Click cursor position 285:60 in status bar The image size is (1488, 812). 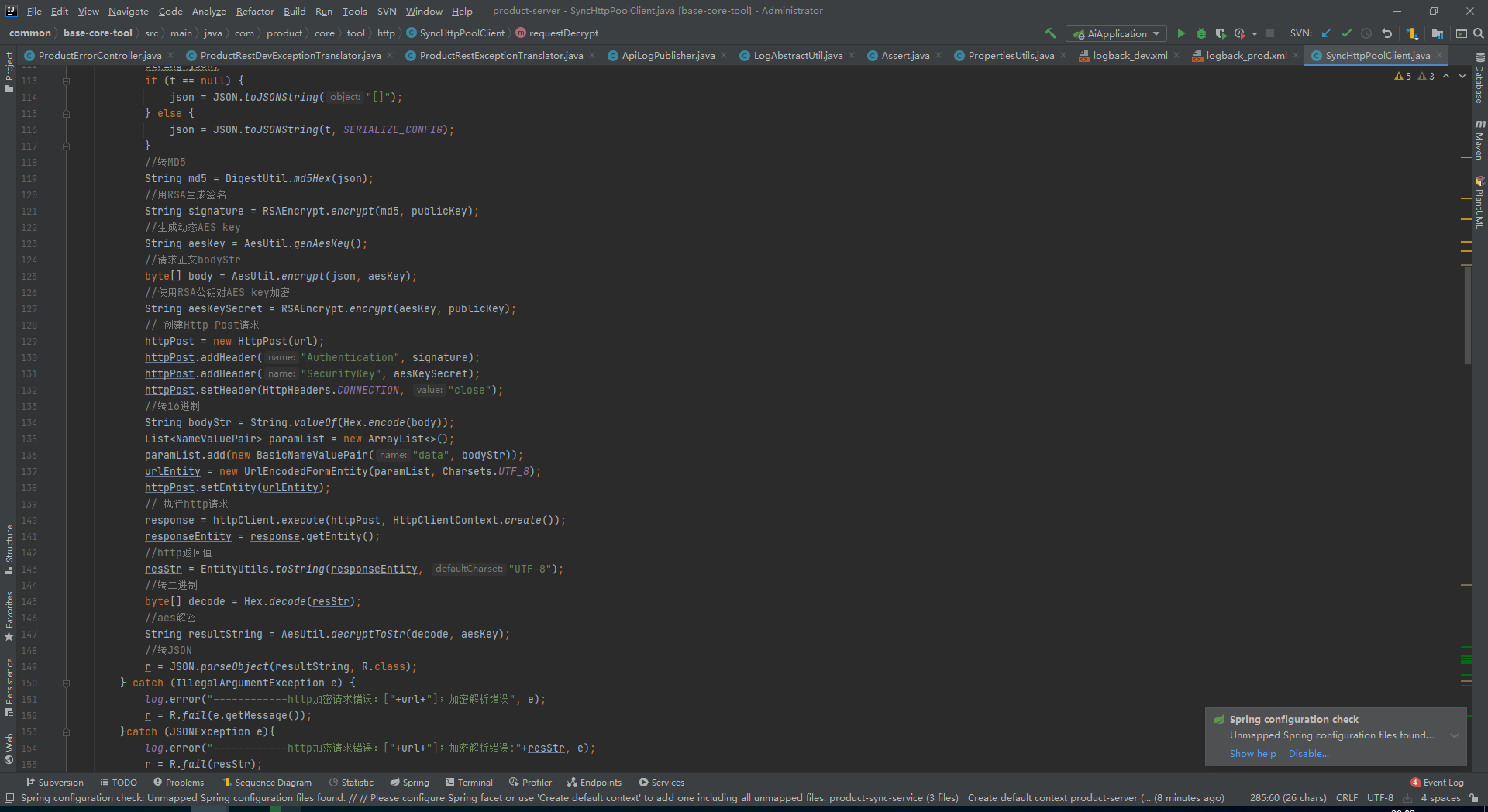[x=1288, y=798]
